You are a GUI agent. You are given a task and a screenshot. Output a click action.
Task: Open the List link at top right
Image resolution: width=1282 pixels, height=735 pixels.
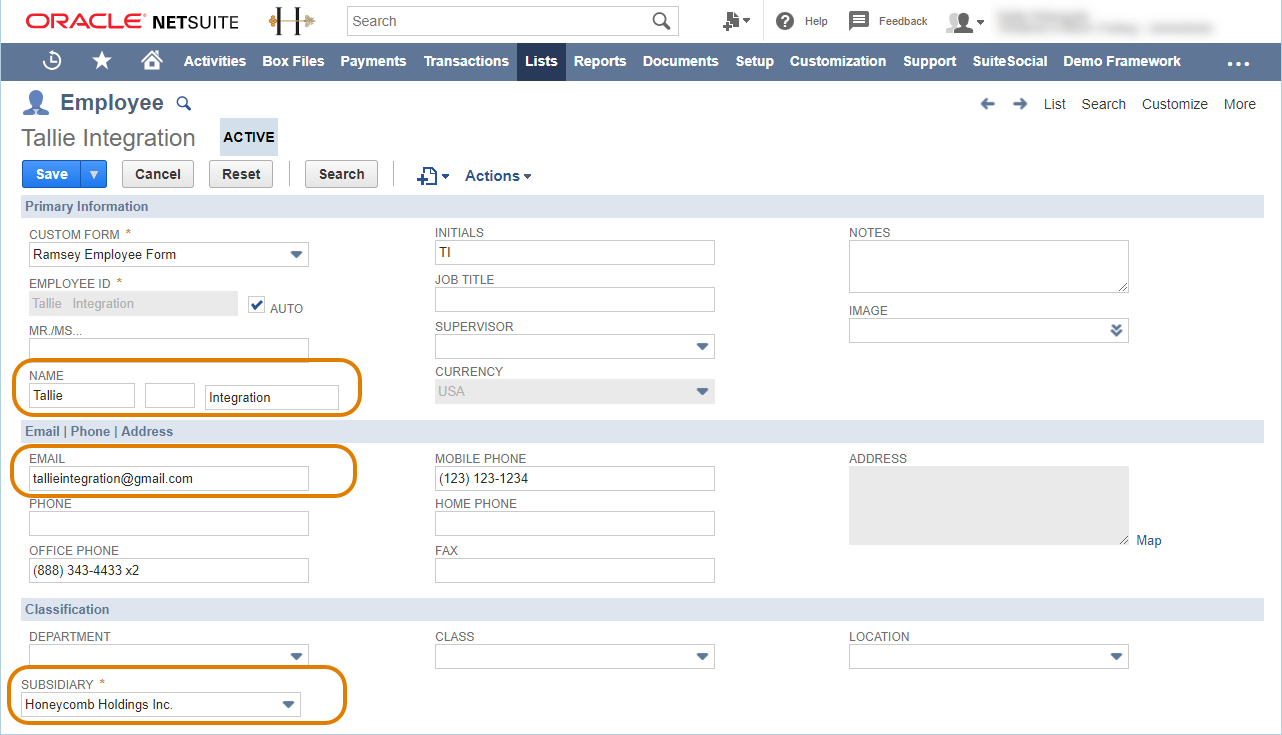tap(1055, 104)
